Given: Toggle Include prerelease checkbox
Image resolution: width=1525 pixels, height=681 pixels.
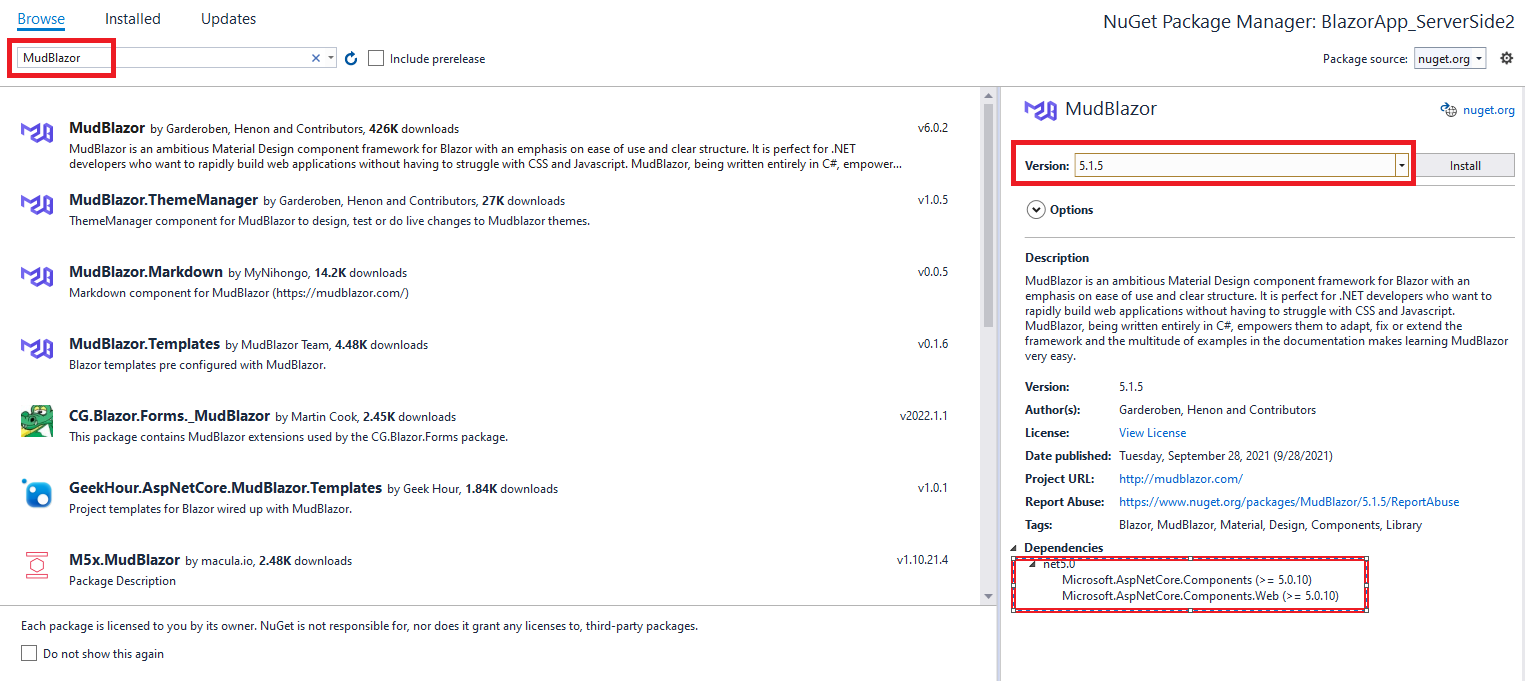Looking at the screenshot, I should (x=376, y=58).
